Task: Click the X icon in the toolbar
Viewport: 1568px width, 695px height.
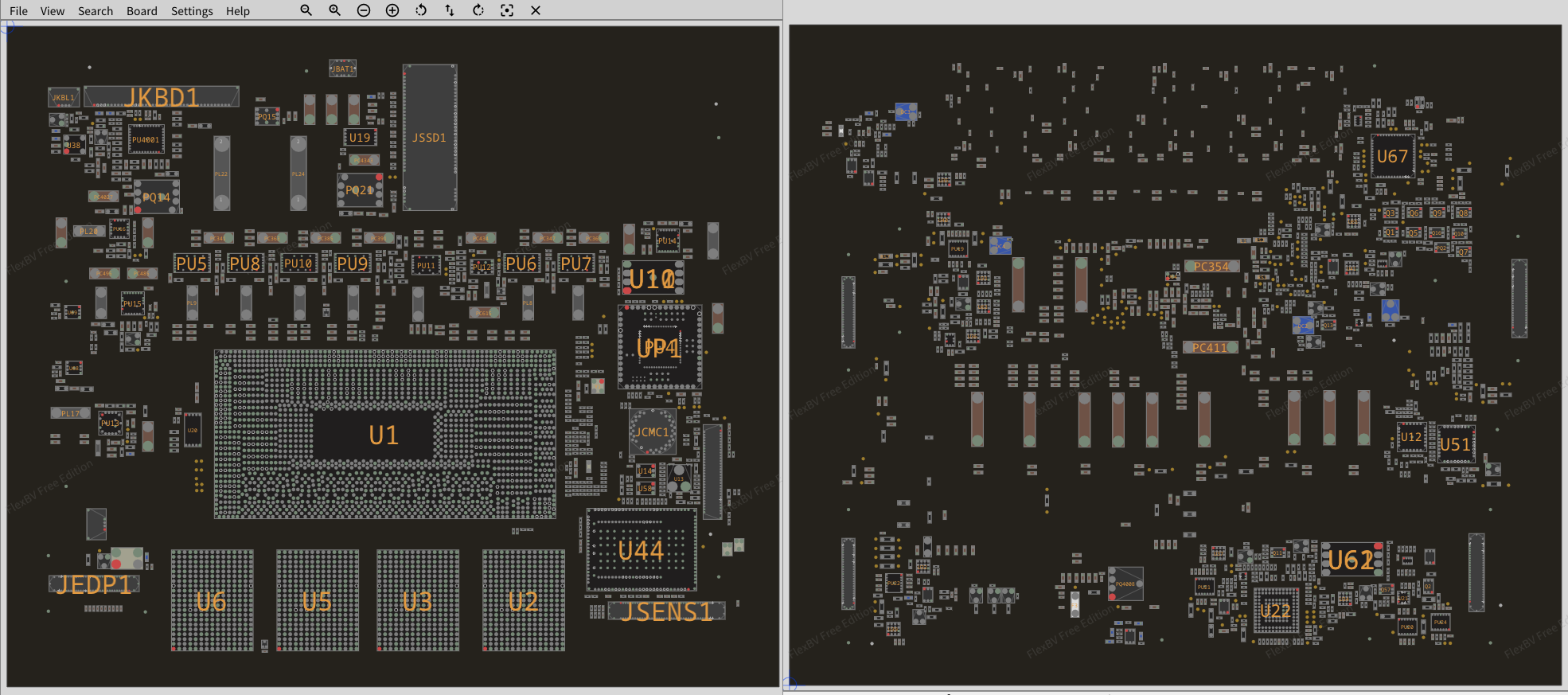Action: tap(536, 10)
